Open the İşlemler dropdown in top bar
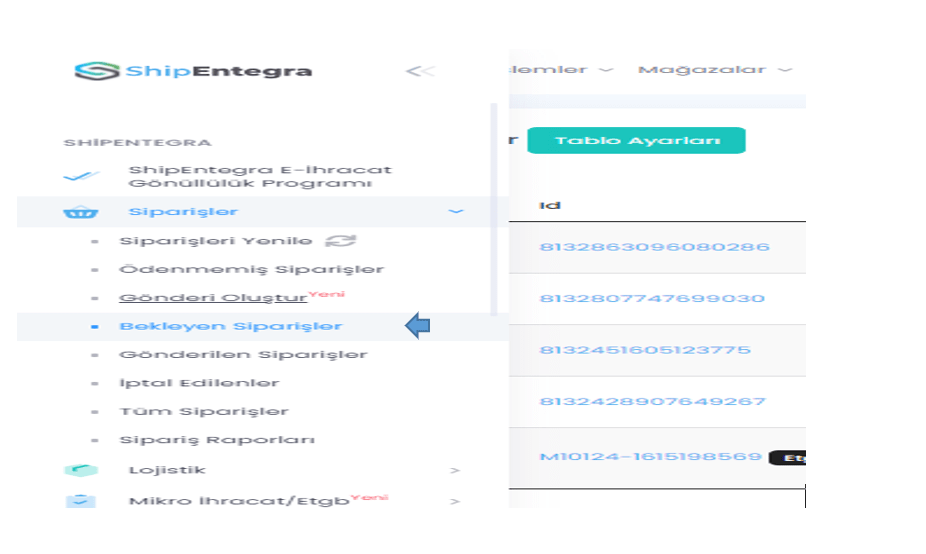Viewport: 926px width, 554px height. coord(562,70)
